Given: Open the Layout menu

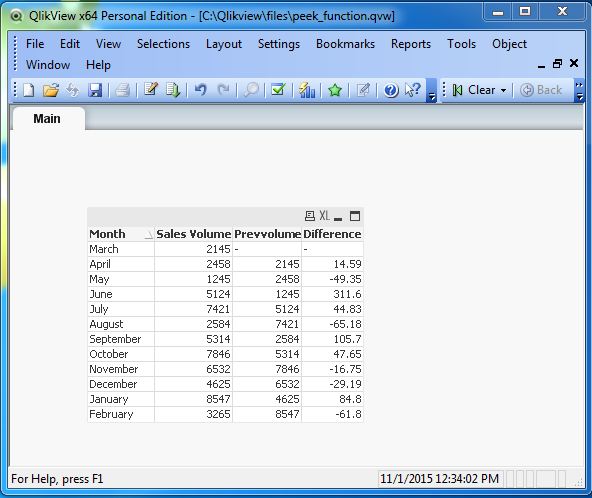Looking at the screenshot, I should (x=224, y=44).
